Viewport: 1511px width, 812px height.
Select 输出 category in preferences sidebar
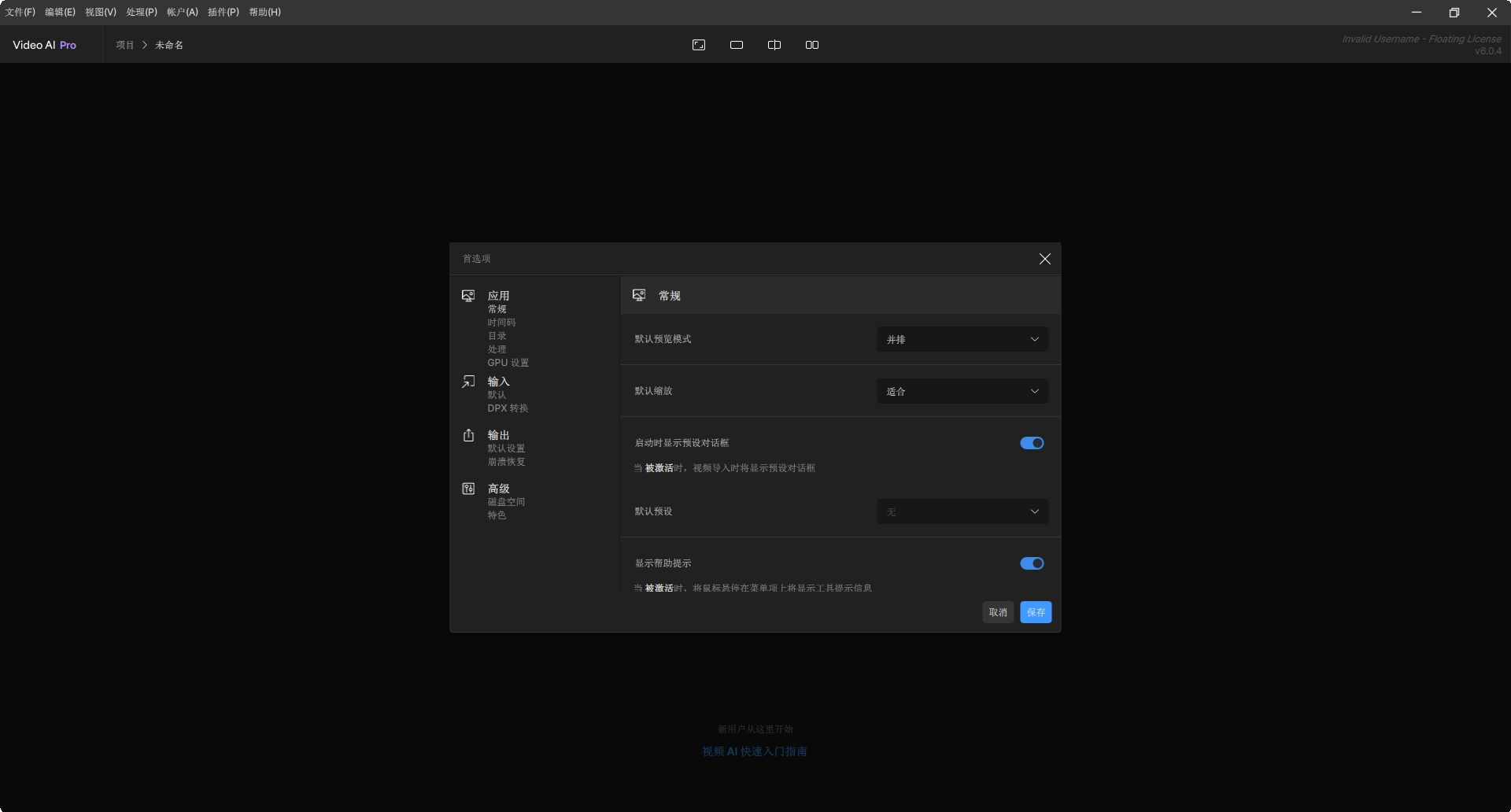pos(498,435)
